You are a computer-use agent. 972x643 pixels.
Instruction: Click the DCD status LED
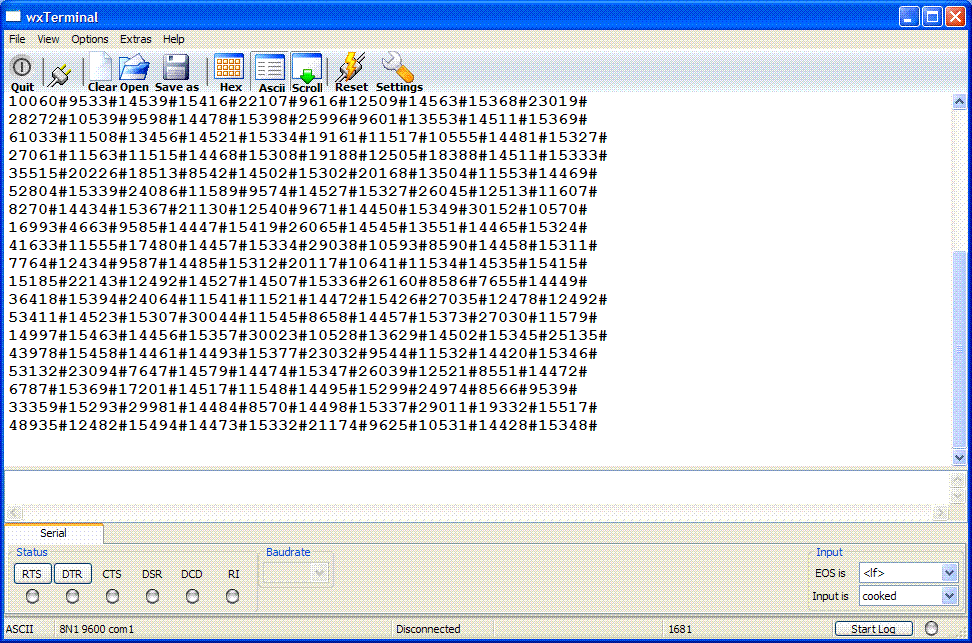[x=192, y=596]
